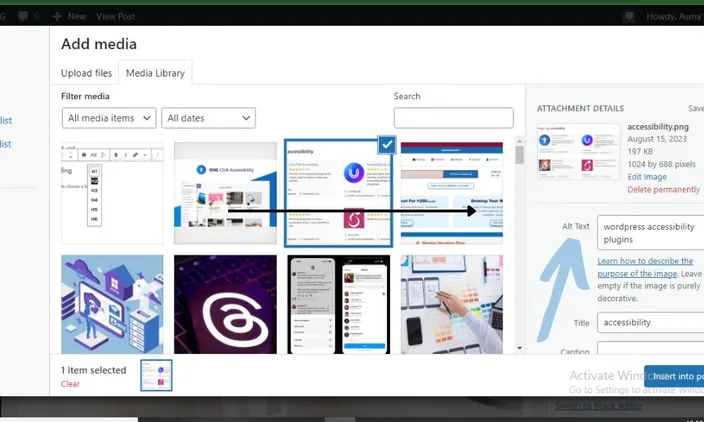Viewport: 704px width, 422px height.
Task: Click the media Search input field
Action: (x=453, y=118)
